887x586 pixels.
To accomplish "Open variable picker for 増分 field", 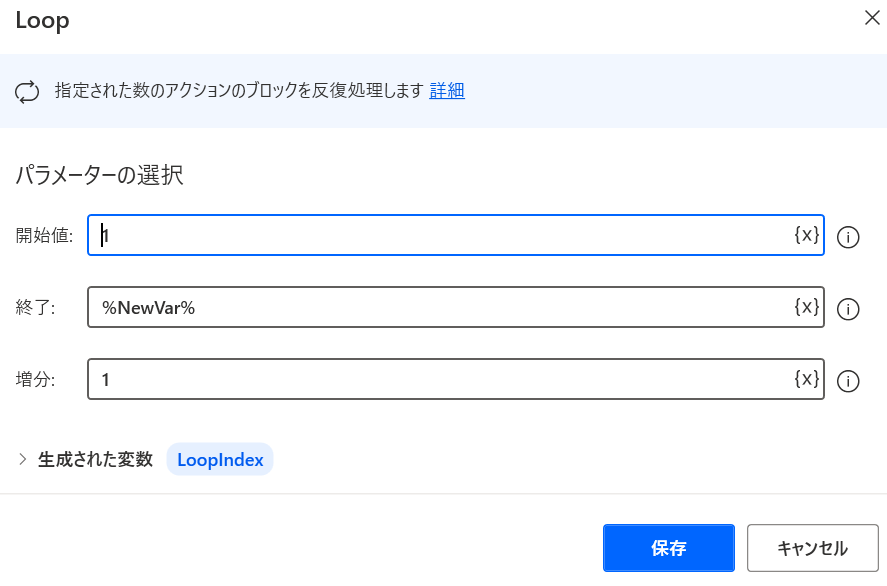I will [806, 380].
